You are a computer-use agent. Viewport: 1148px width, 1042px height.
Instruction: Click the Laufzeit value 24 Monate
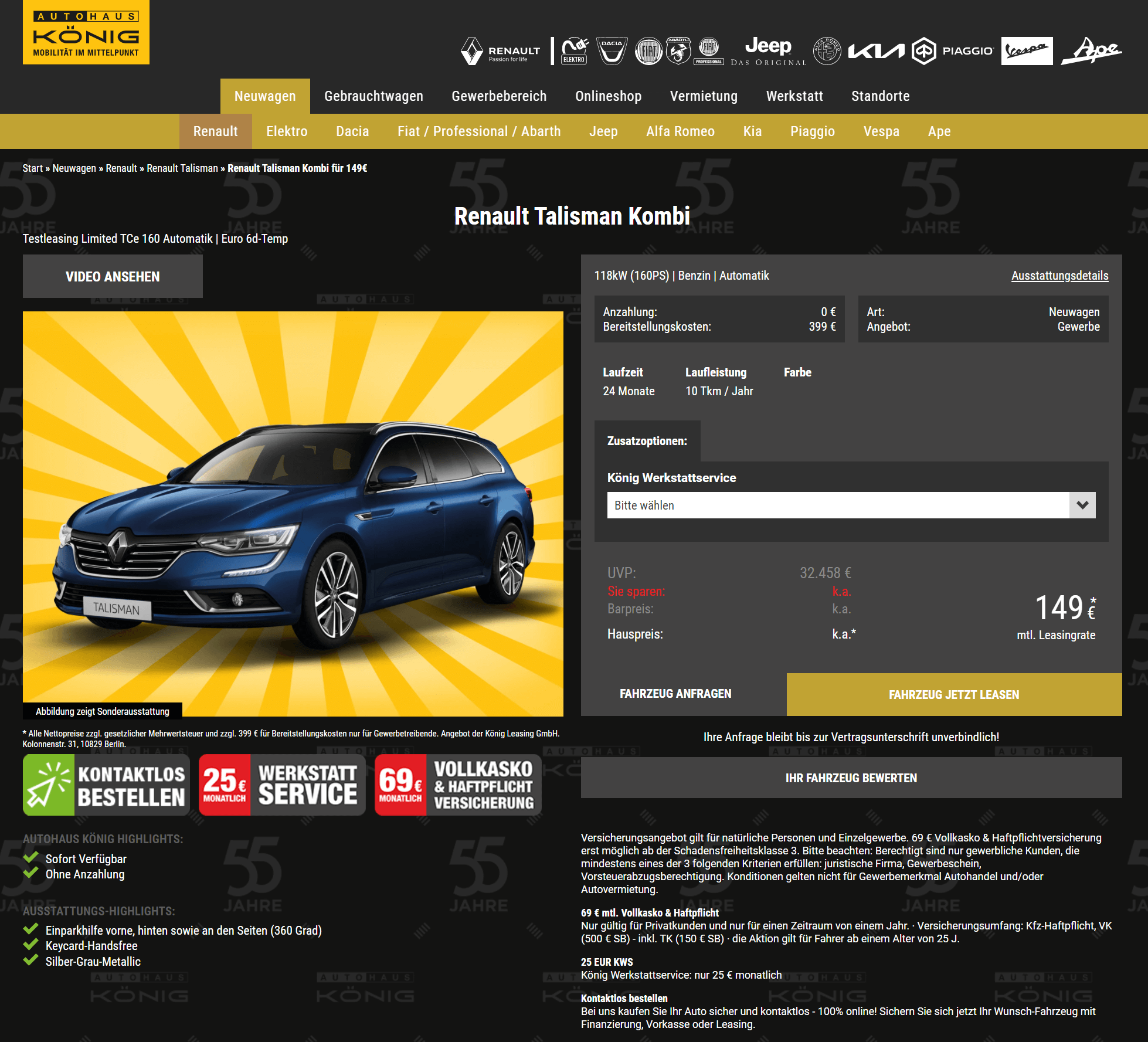[629, 391]
